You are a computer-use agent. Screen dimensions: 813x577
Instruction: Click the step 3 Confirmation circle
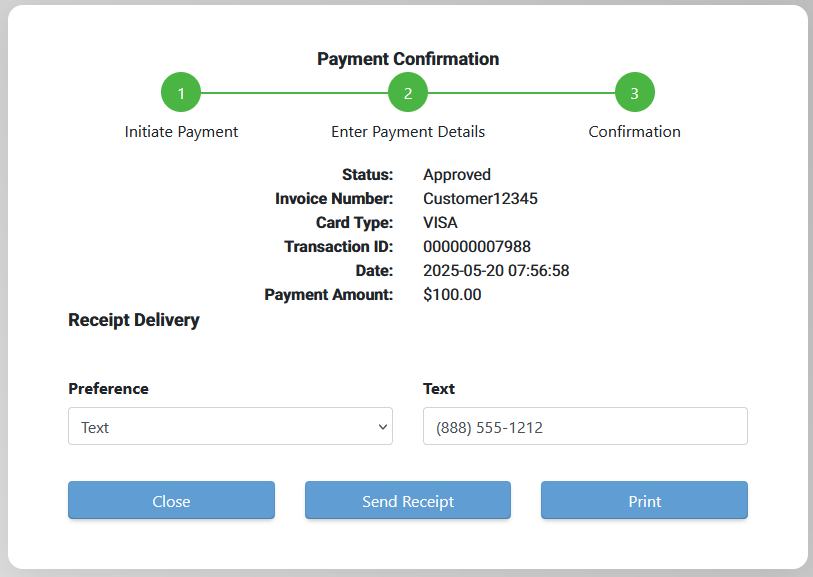(x=634, y=93)
